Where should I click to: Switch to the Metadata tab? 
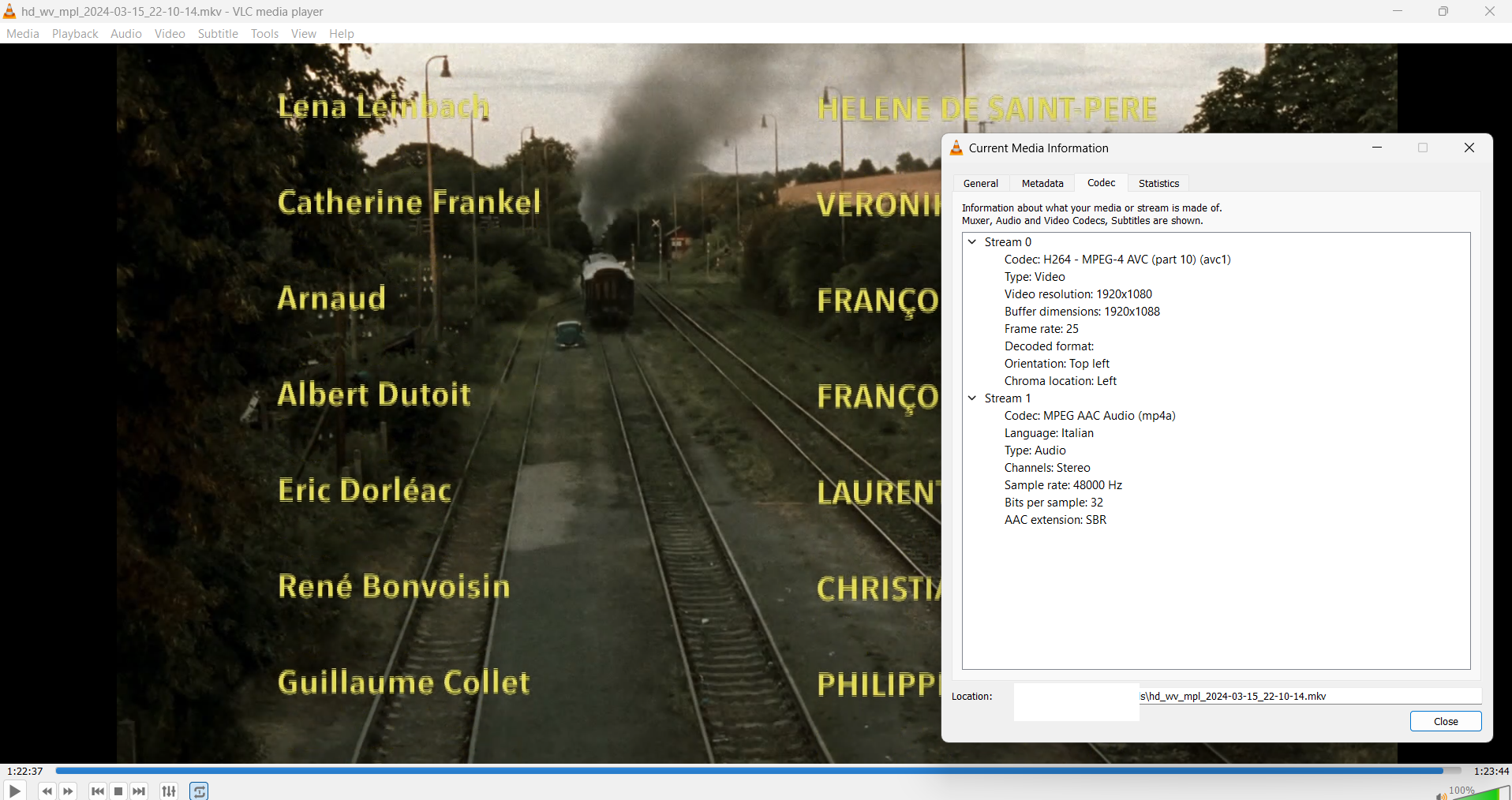(1042, 183)
